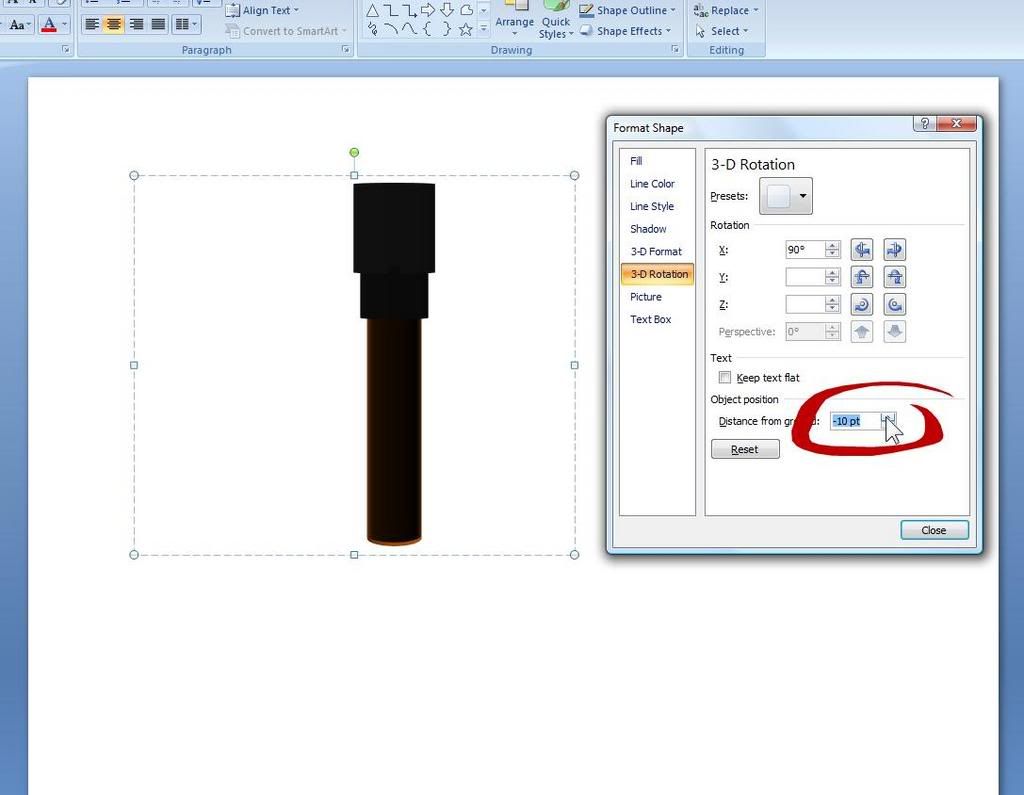
Task: Select the dark cylinder shape on the slide
Action: pos(394,364)
